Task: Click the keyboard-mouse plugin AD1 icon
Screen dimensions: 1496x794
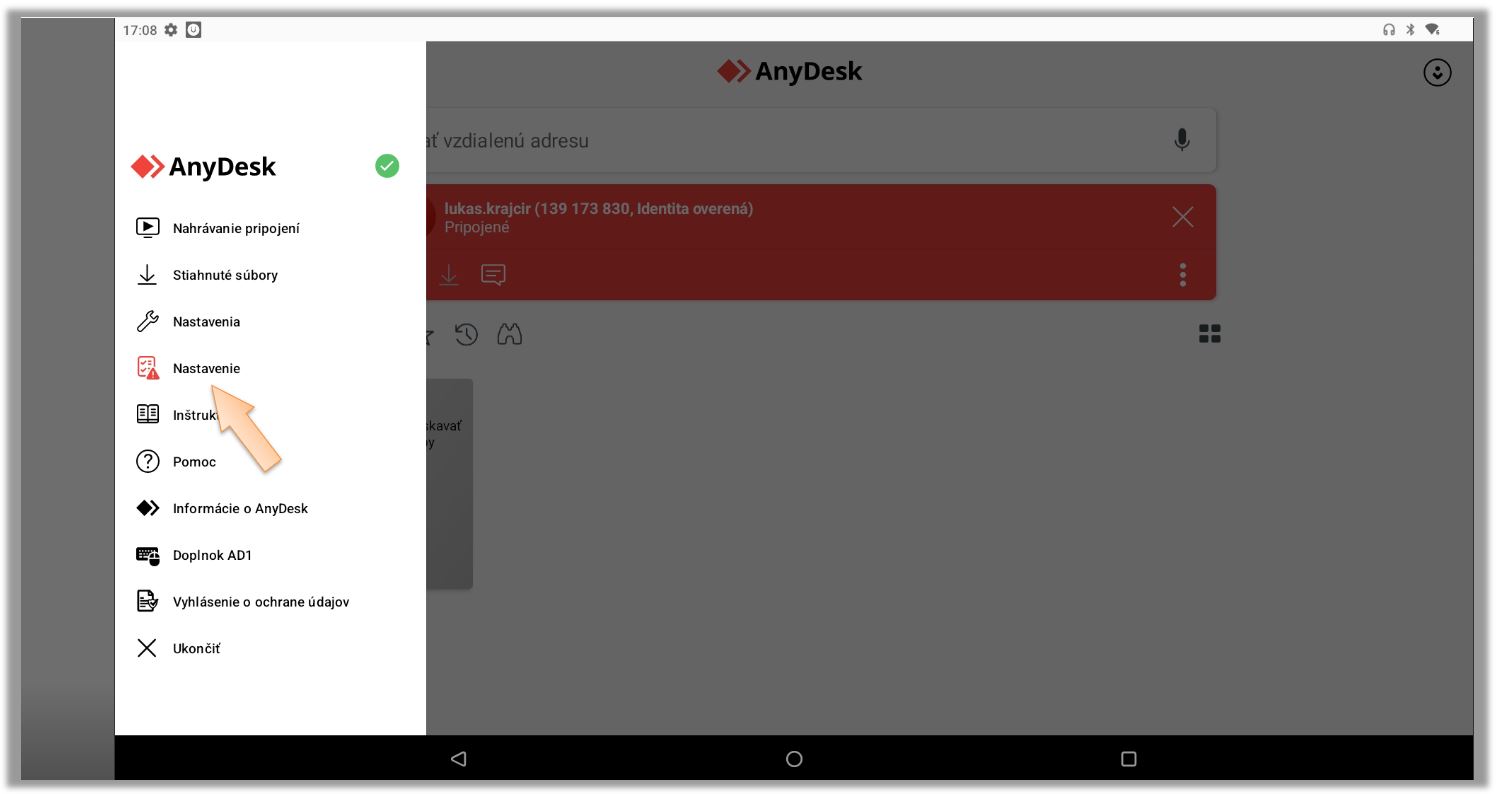Action: click(x=148, y=555)
